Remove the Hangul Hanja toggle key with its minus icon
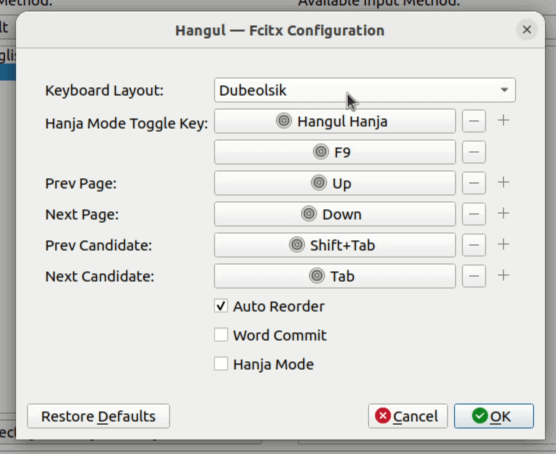 (x=474, y=121)
